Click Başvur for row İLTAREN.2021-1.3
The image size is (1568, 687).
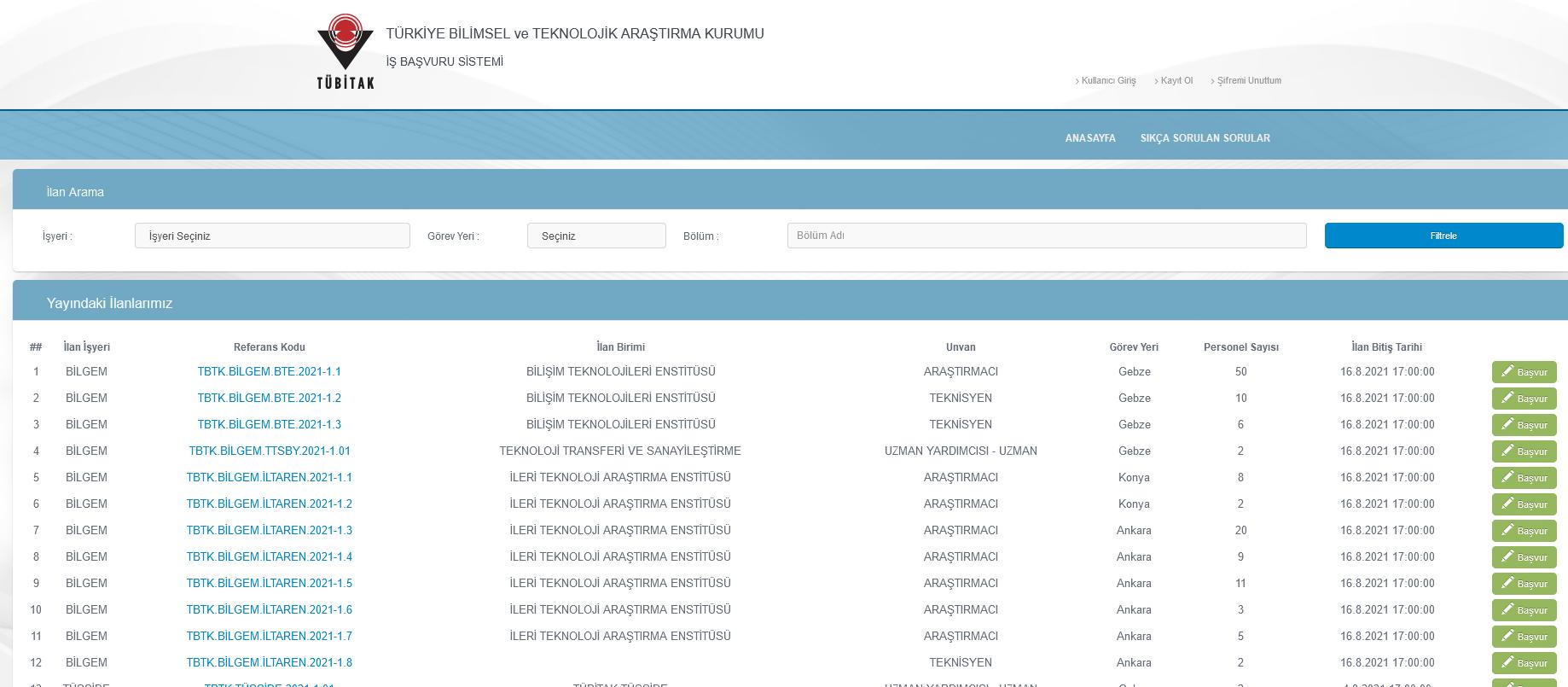pos(1524,531)
